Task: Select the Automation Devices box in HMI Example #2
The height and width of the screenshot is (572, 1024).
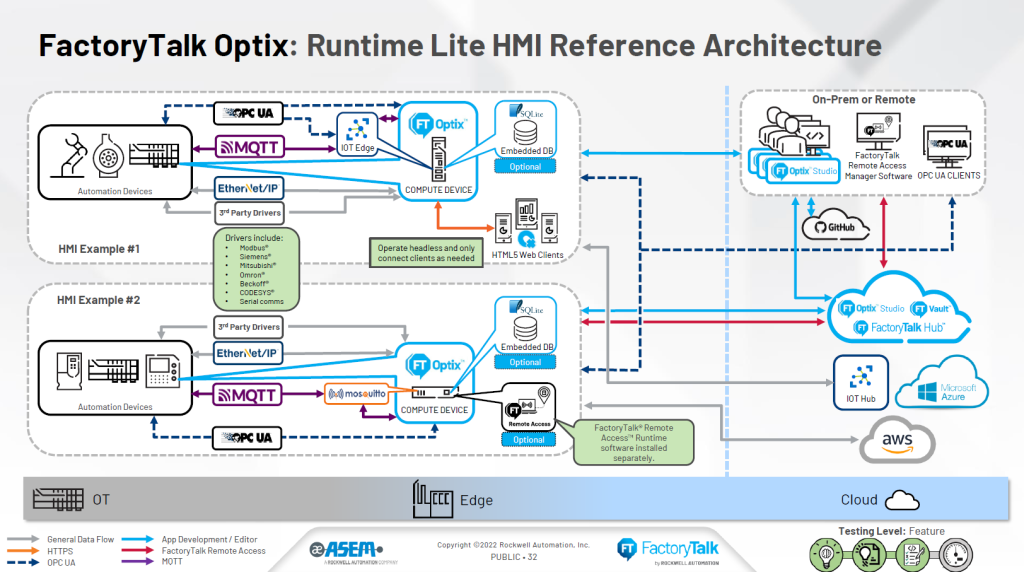Action: tap(115, 377)
